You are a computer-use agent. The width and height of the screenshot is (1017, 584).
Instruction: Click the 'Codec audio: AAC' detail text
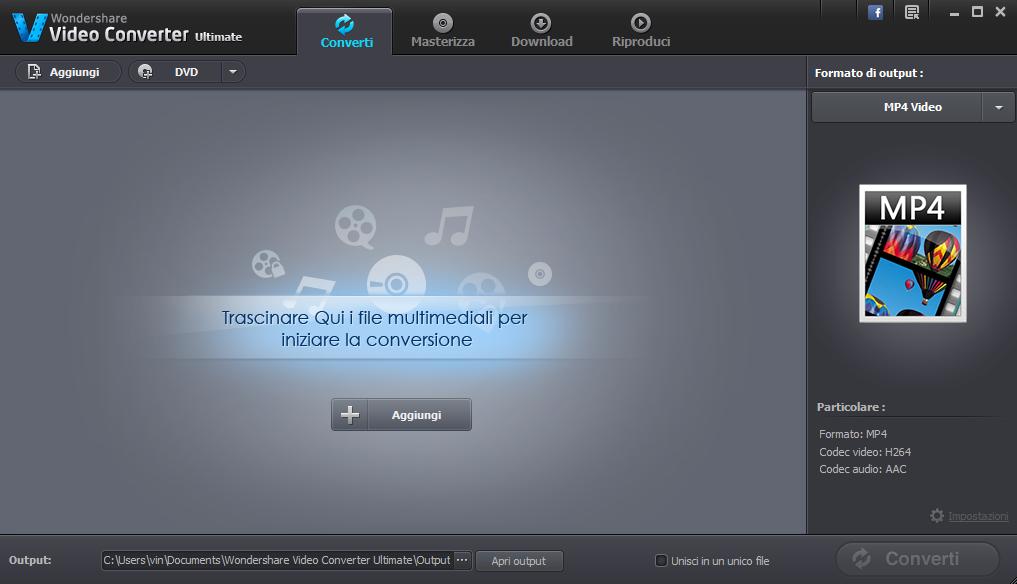(863, 469)
